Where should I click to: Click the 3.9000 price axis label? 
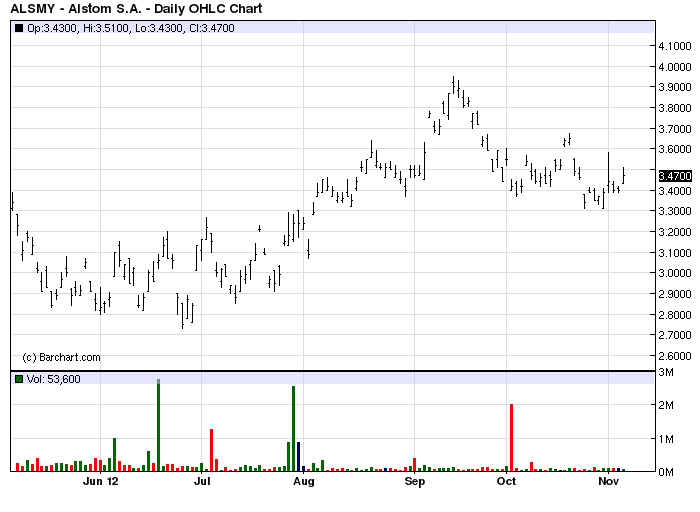pyautogui.click(x=675, y=87)
